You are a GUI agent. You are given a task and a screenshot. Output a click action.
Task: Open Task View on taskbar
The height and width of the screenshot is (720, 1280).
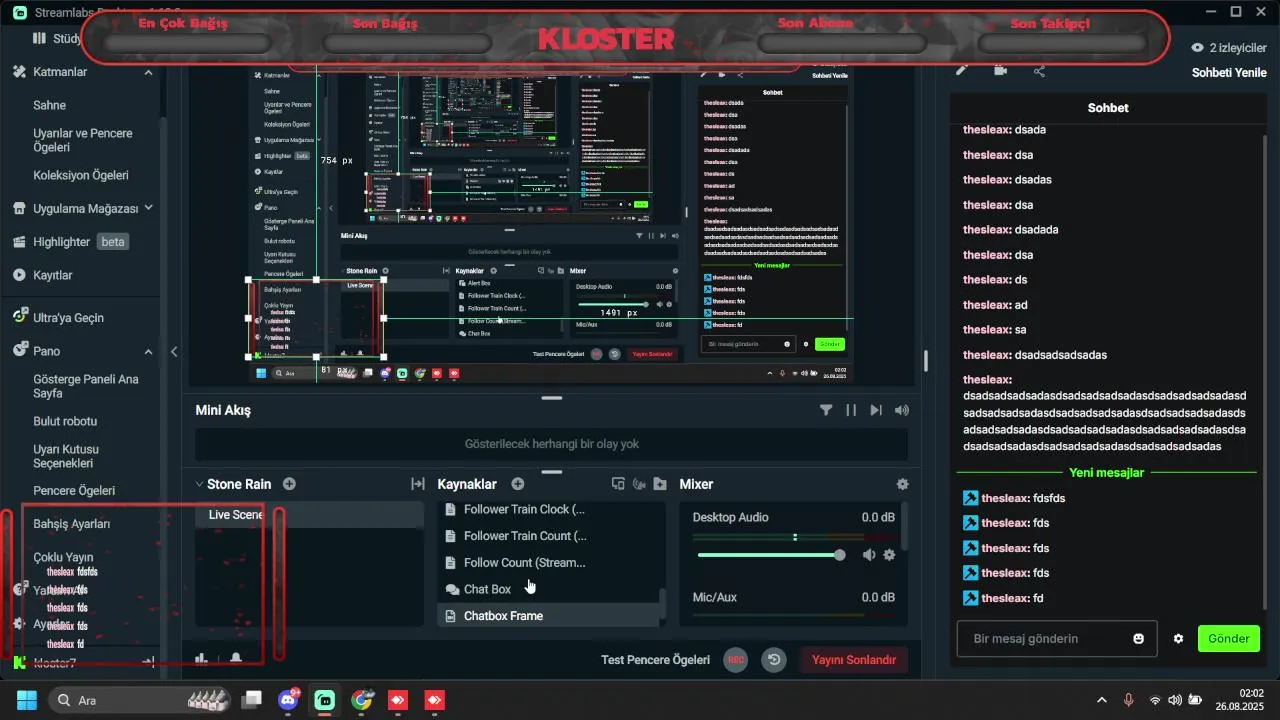pyautogui.click(x=252, y=700)
